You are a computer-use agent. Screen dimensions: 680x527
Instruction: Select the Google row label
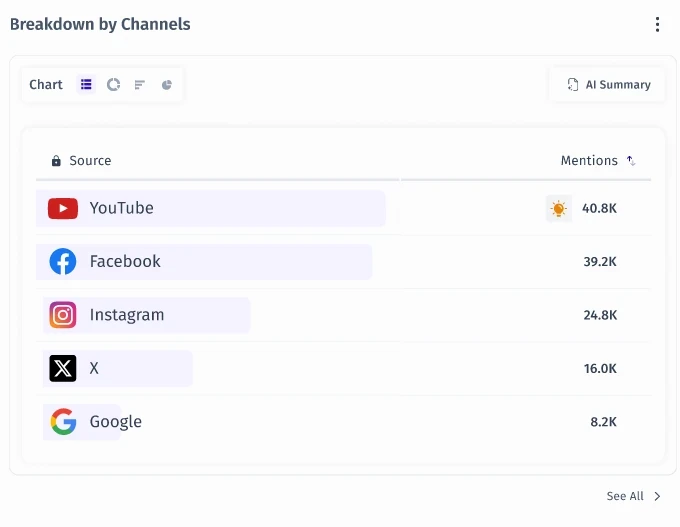[115, 422]
